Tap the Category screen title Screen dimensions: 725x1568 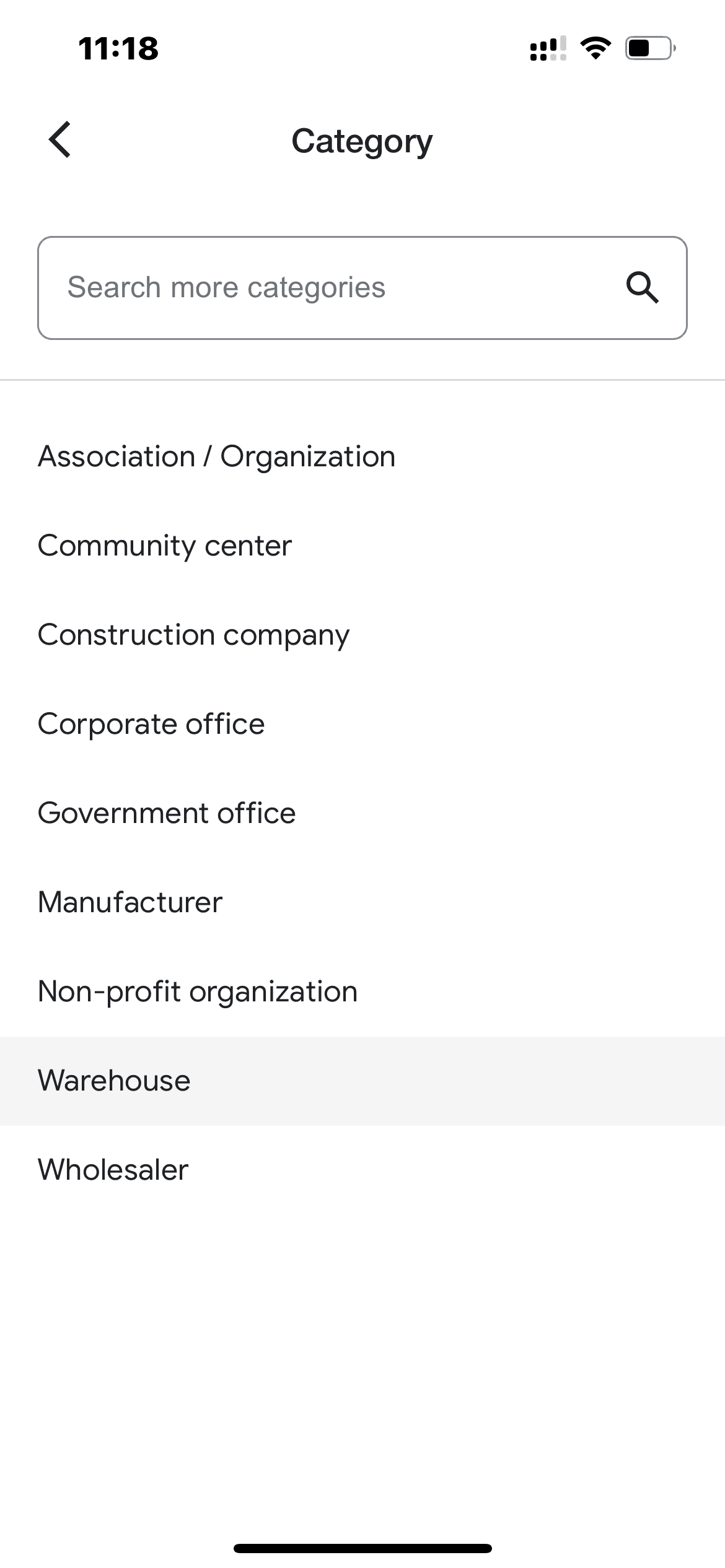point(362,141)
